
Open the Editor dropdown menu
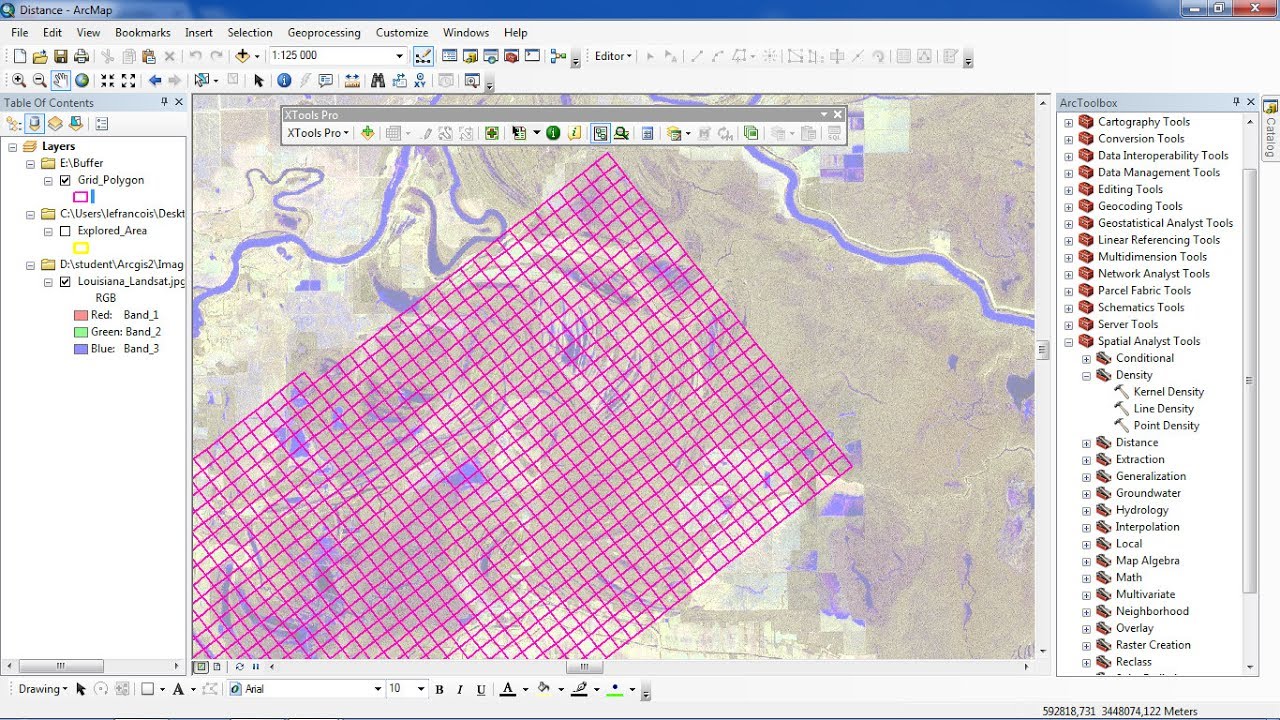pyautogui.click(x=613, y=56)
